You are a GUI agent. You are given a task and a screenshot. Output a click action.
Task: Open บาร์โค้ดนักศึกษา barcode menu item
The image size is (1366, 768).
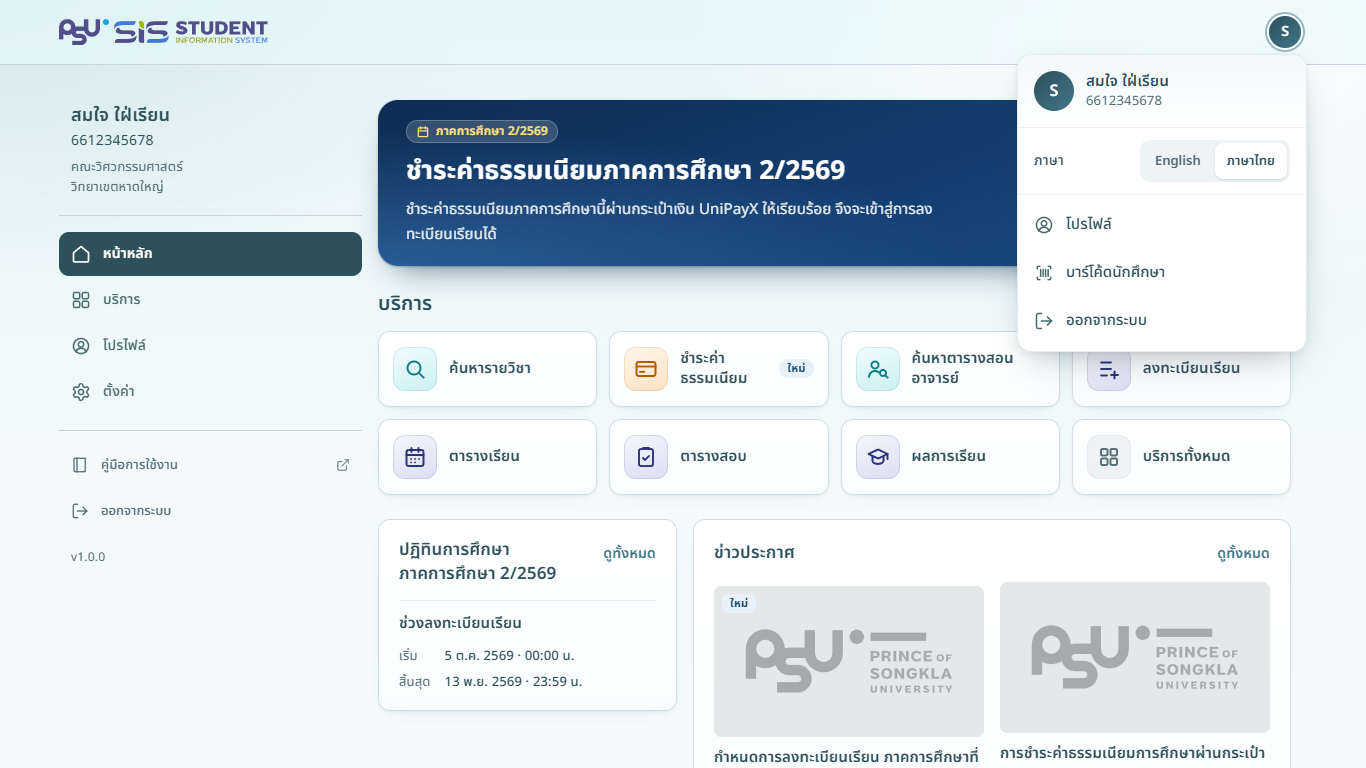1162,272
